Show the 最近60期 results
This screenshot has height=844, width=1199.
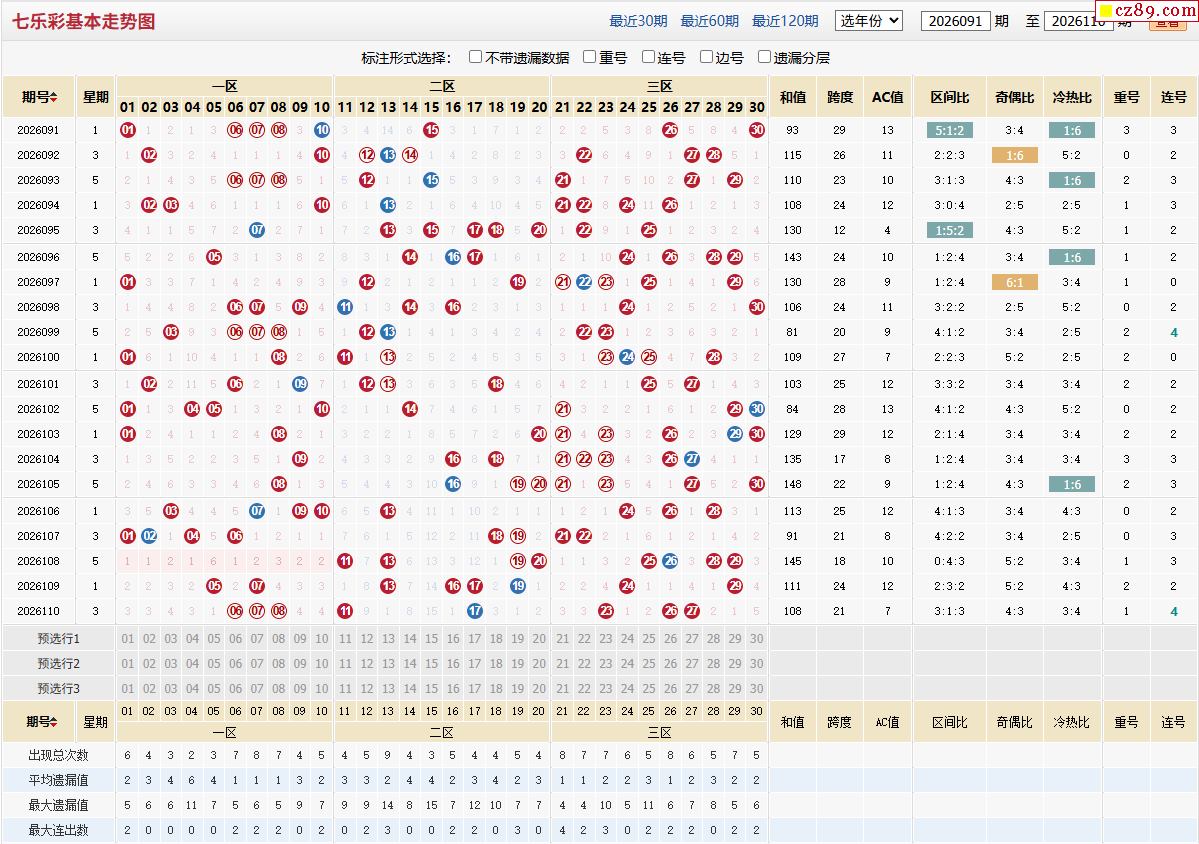(x=710, y=21)
